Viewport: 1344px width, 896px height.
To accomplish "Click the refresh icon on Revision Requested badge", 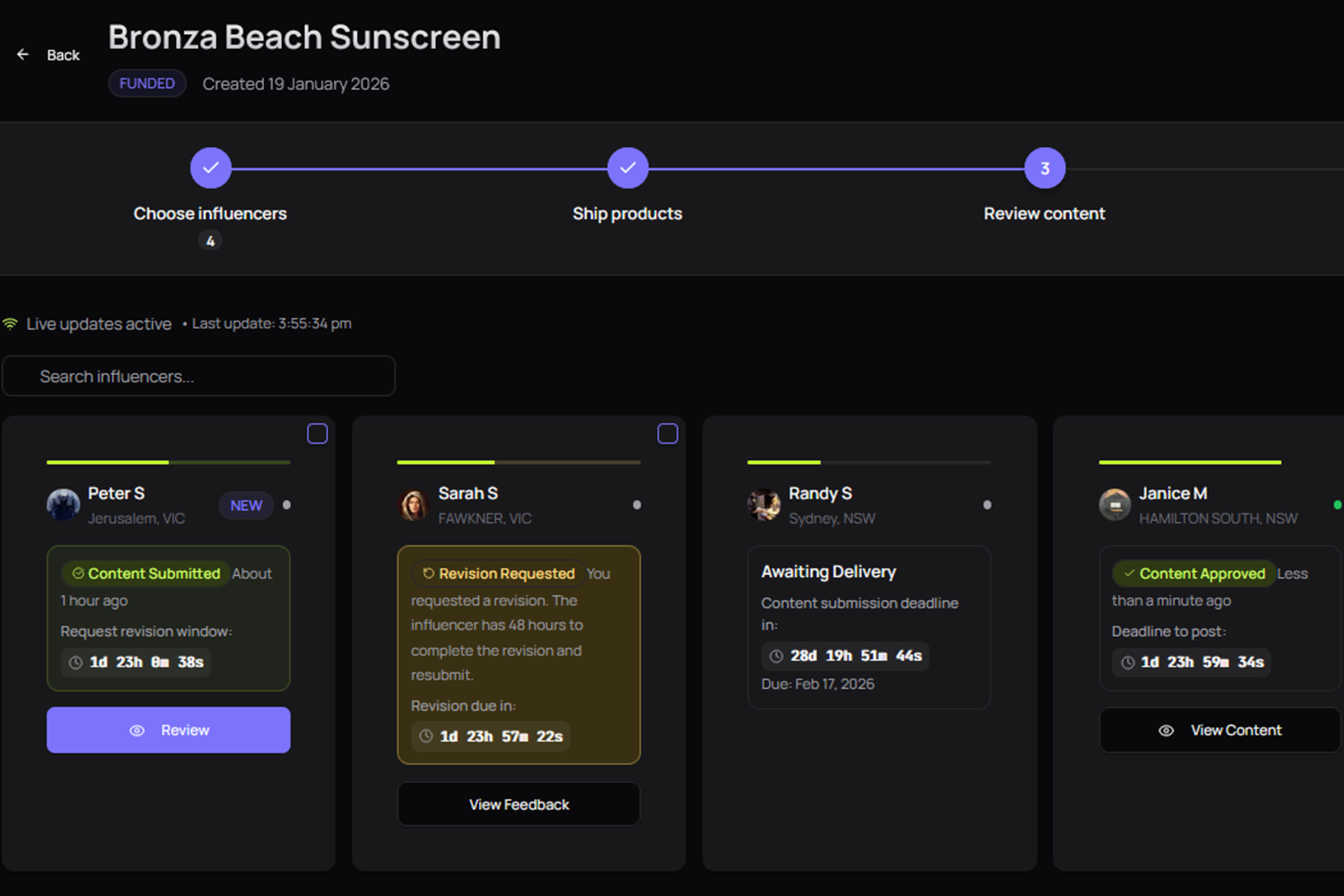I will [428, 573].
